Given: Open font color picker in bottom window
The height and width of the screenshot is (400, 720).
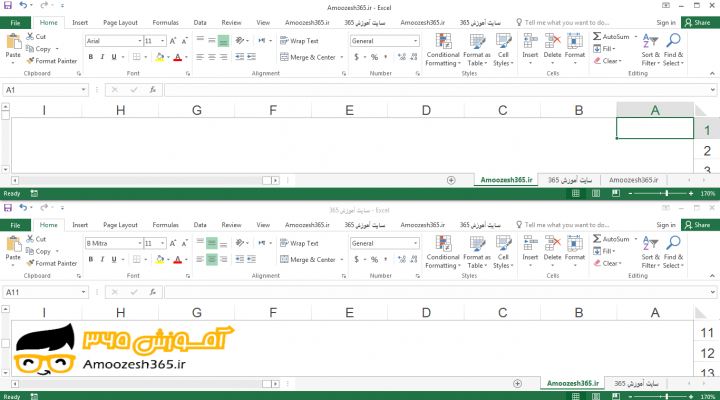Looking at the screenshot, I should 186,260.
